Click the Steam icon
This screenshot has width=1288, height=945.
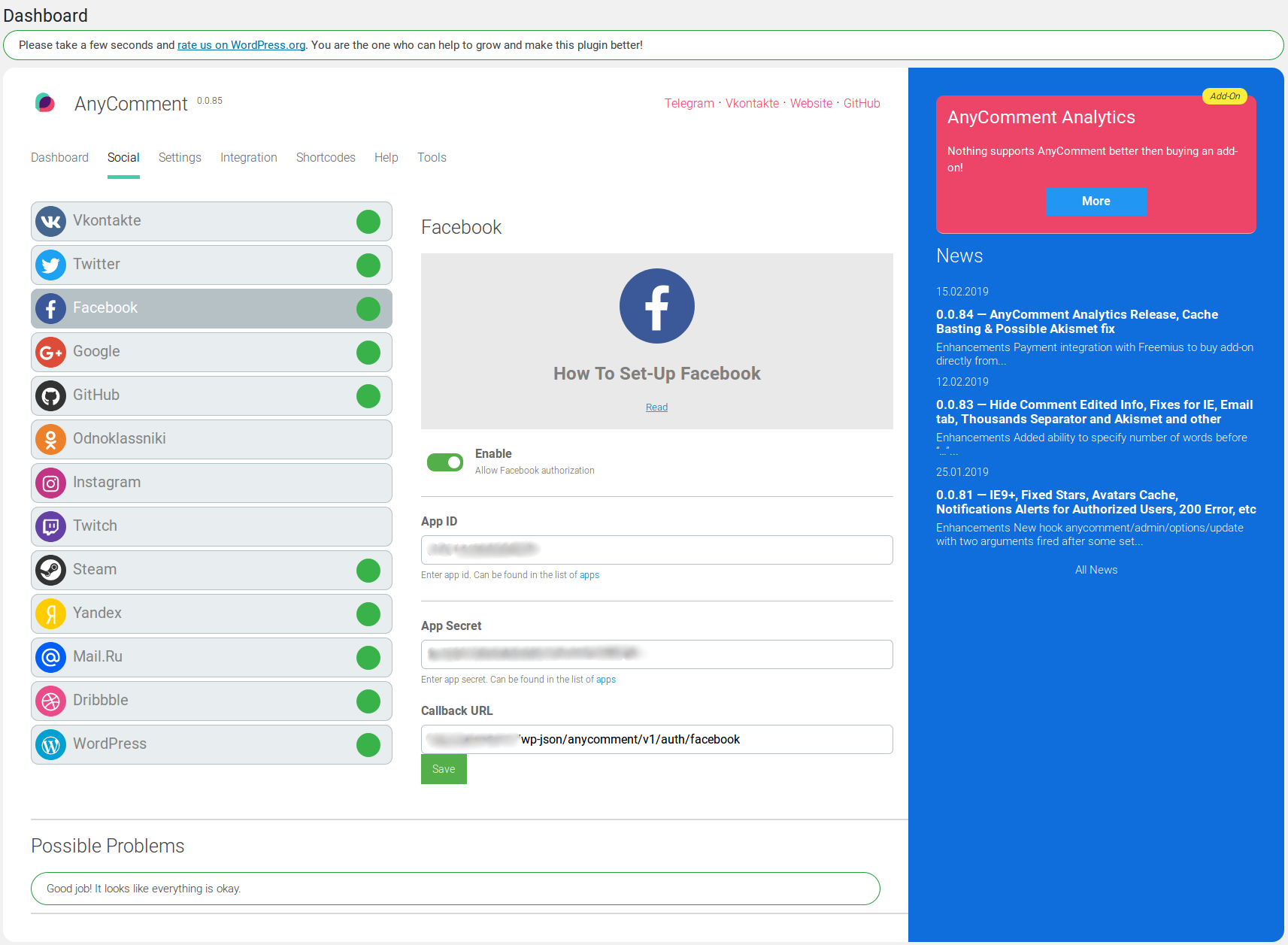50,571
